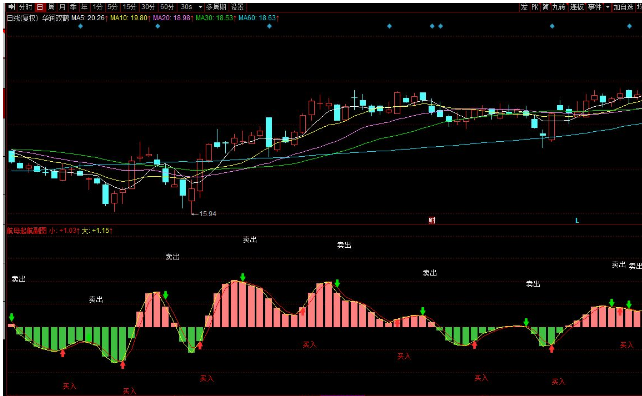
Task: Click the first blue diamond event marker
Action: (x=81, y=26)
